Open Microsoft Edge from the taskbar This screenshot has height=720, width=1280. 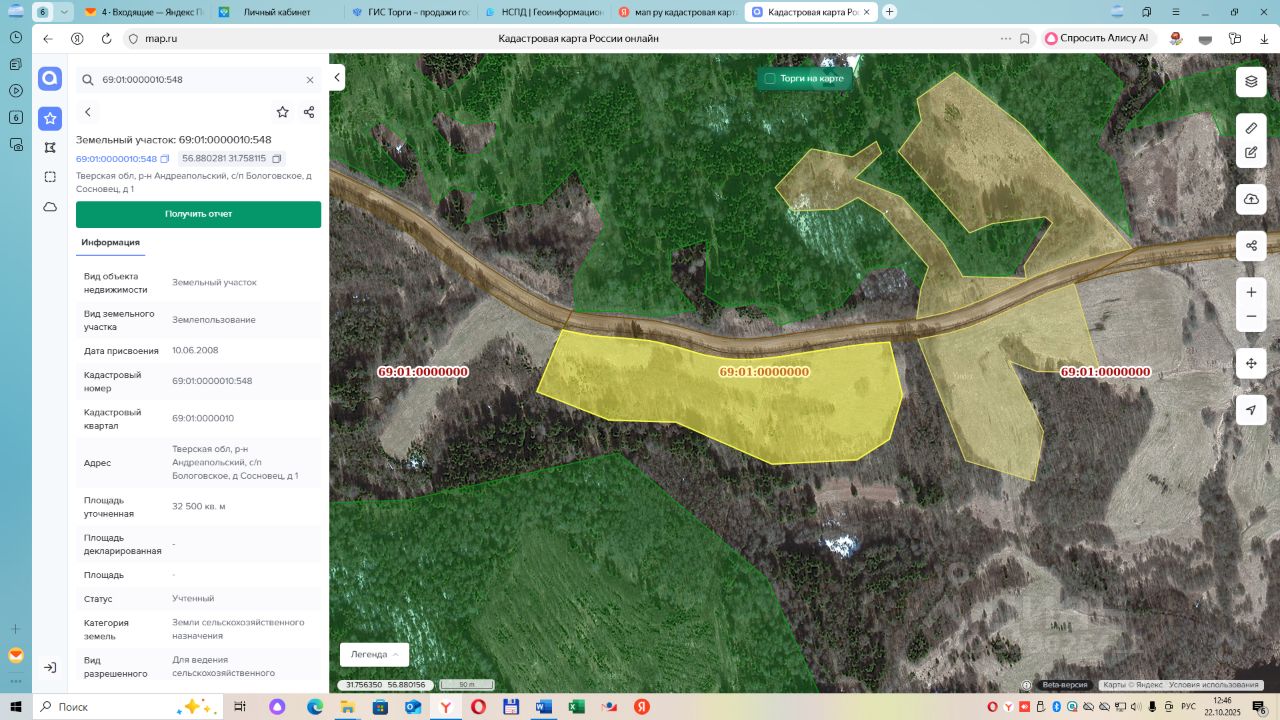pyautogui.click(x=315, y=707)
